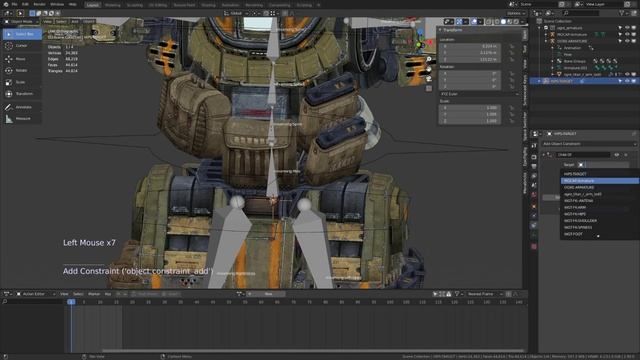Open viewport Select header menu

(61, 22)
